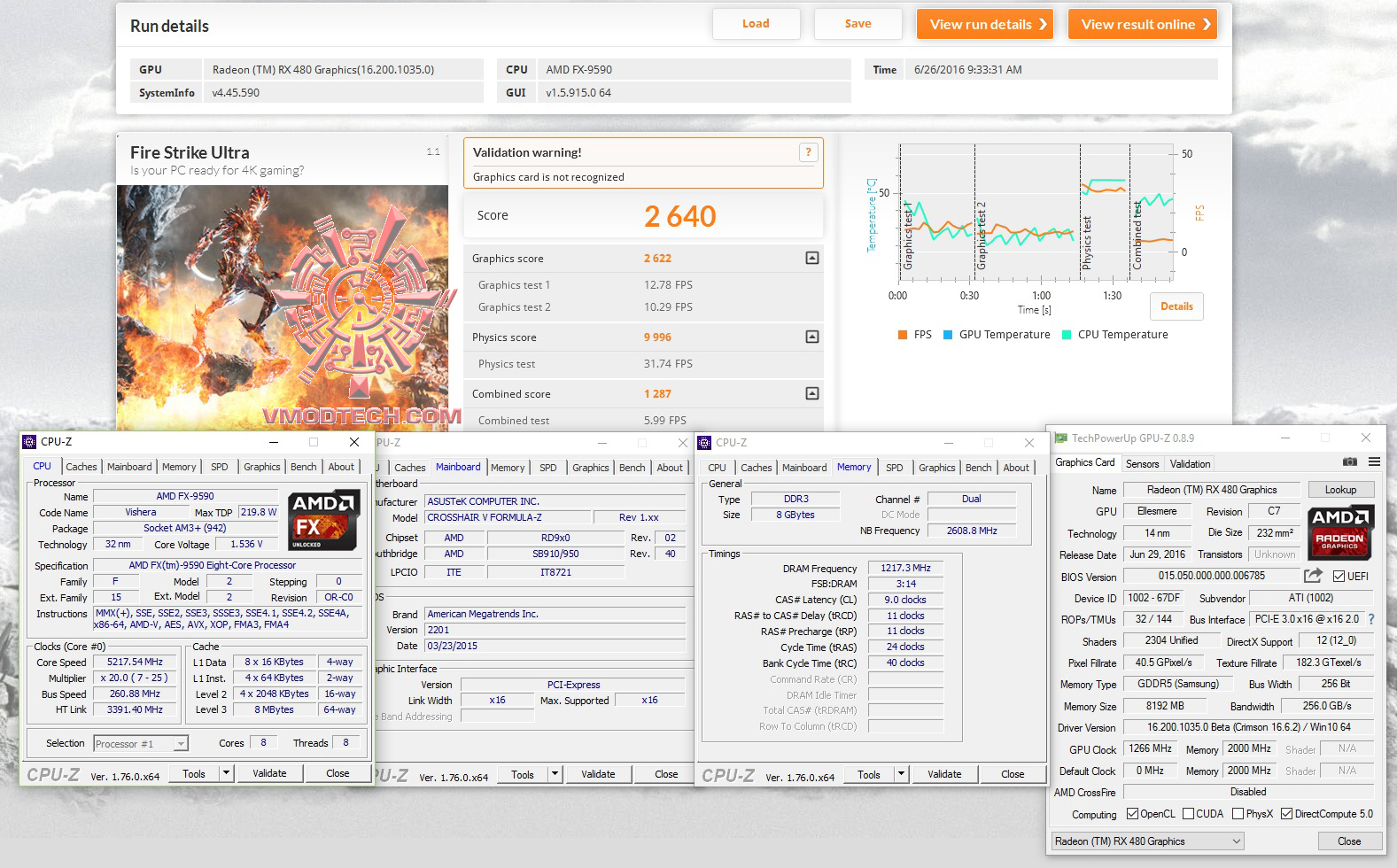Click the Close button at the bottom of GPU-Z
This screenshot has width=1397, height=868.
(x=1349, y=841)
